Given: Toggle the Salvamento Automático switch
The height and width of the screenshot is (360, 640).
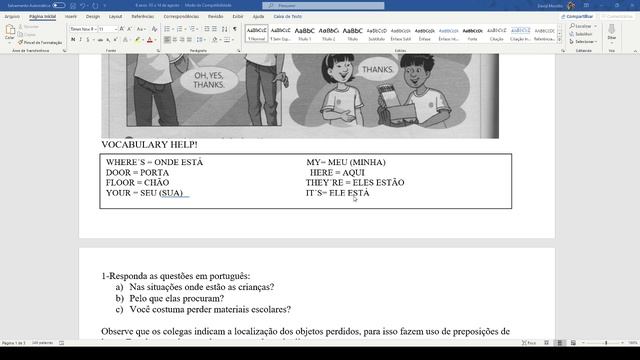Looking at the screenshot, I should tap(59, 5).
